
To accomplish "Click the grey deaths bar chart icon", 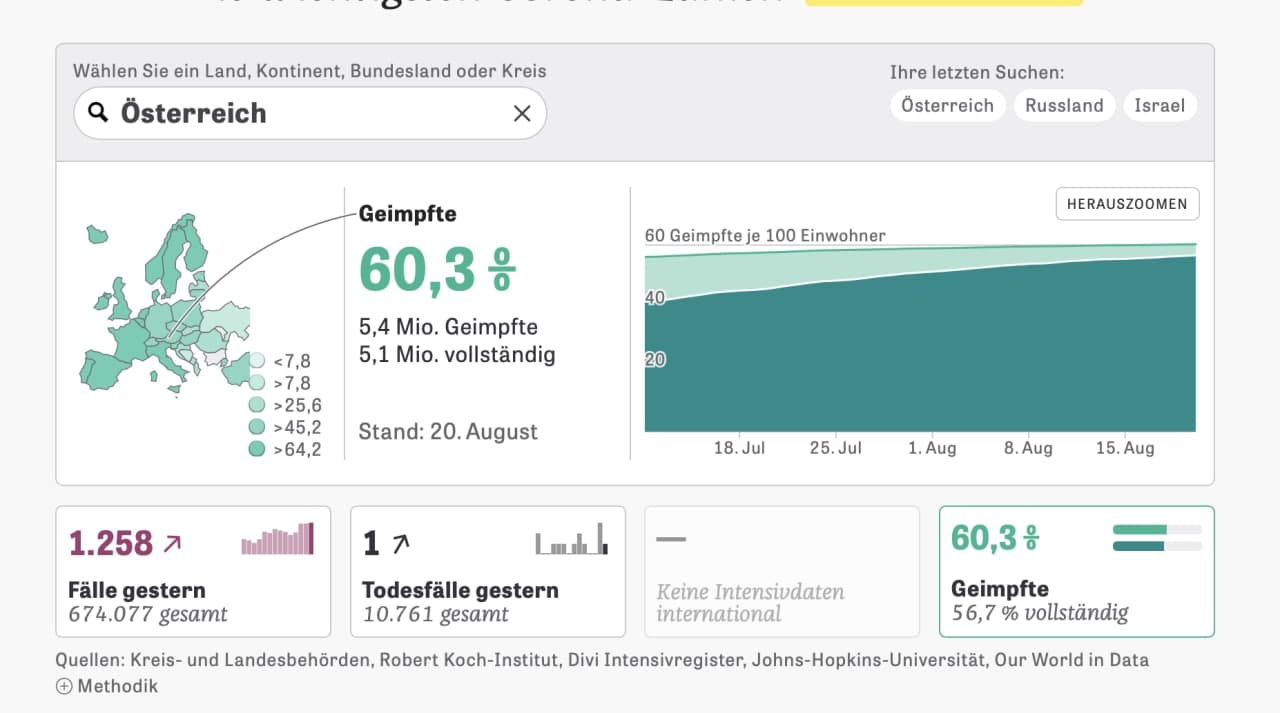I will pos(571,538).
